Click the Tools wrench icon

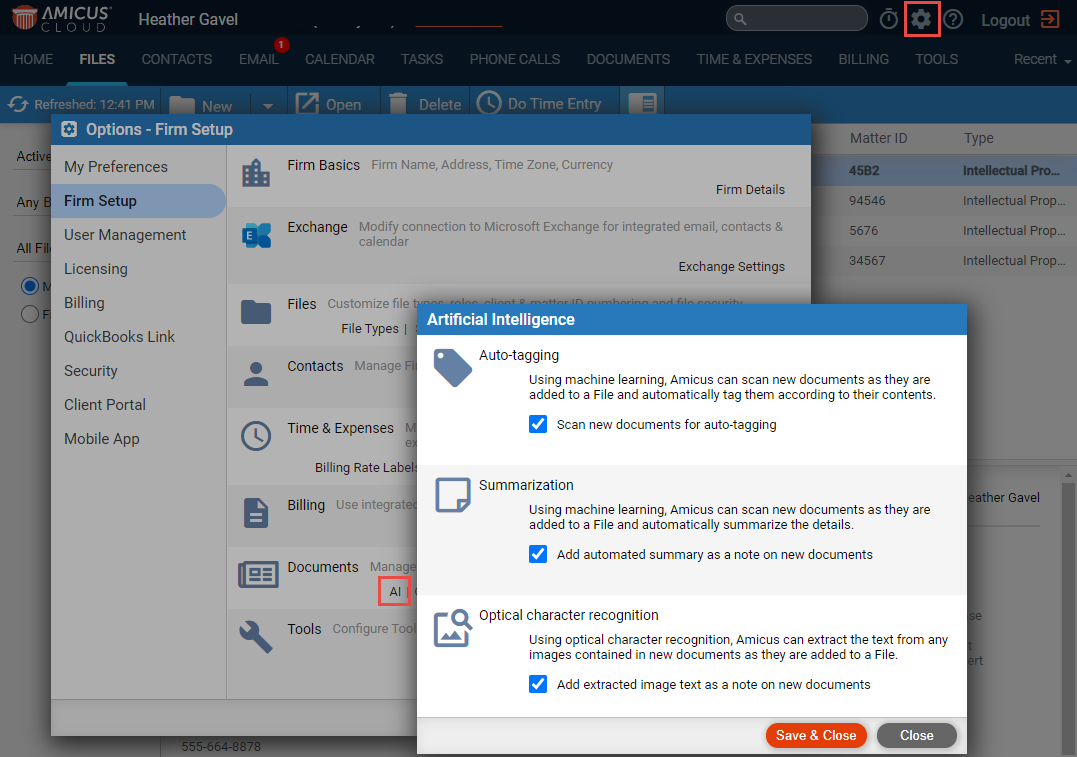(256, 637)
